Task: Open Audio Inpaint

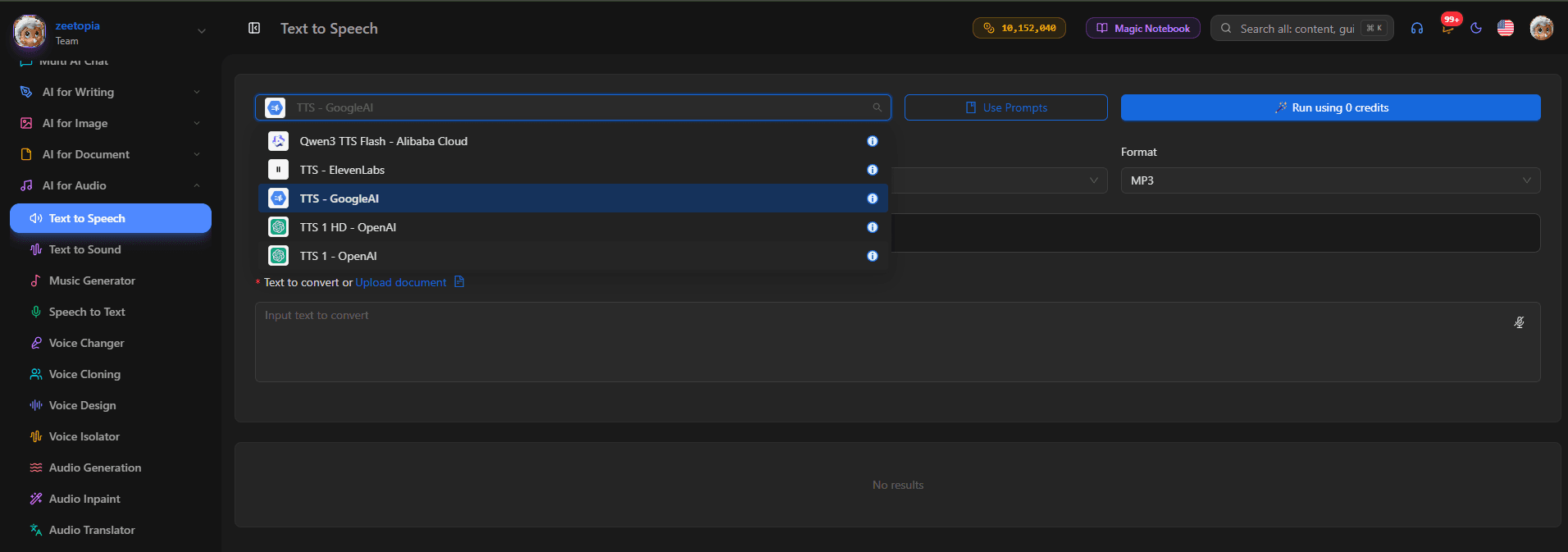Action: coord(111,499)
